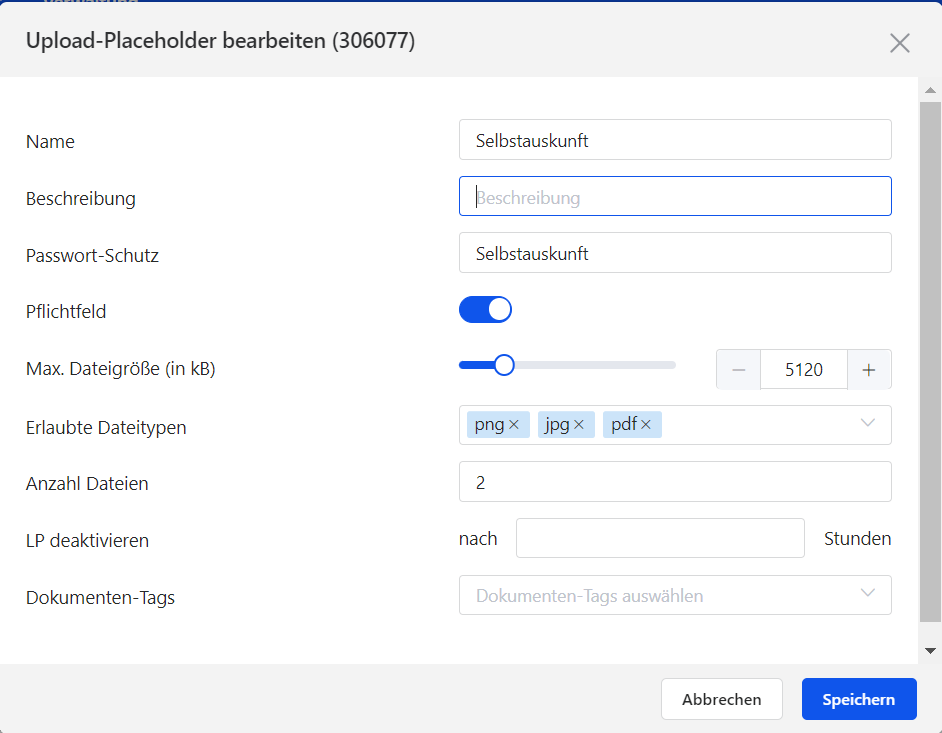Viewport: 942px width, 733px height.
Task: Close the Upload-Placeholder dialog with X
Action: [899, 42]
